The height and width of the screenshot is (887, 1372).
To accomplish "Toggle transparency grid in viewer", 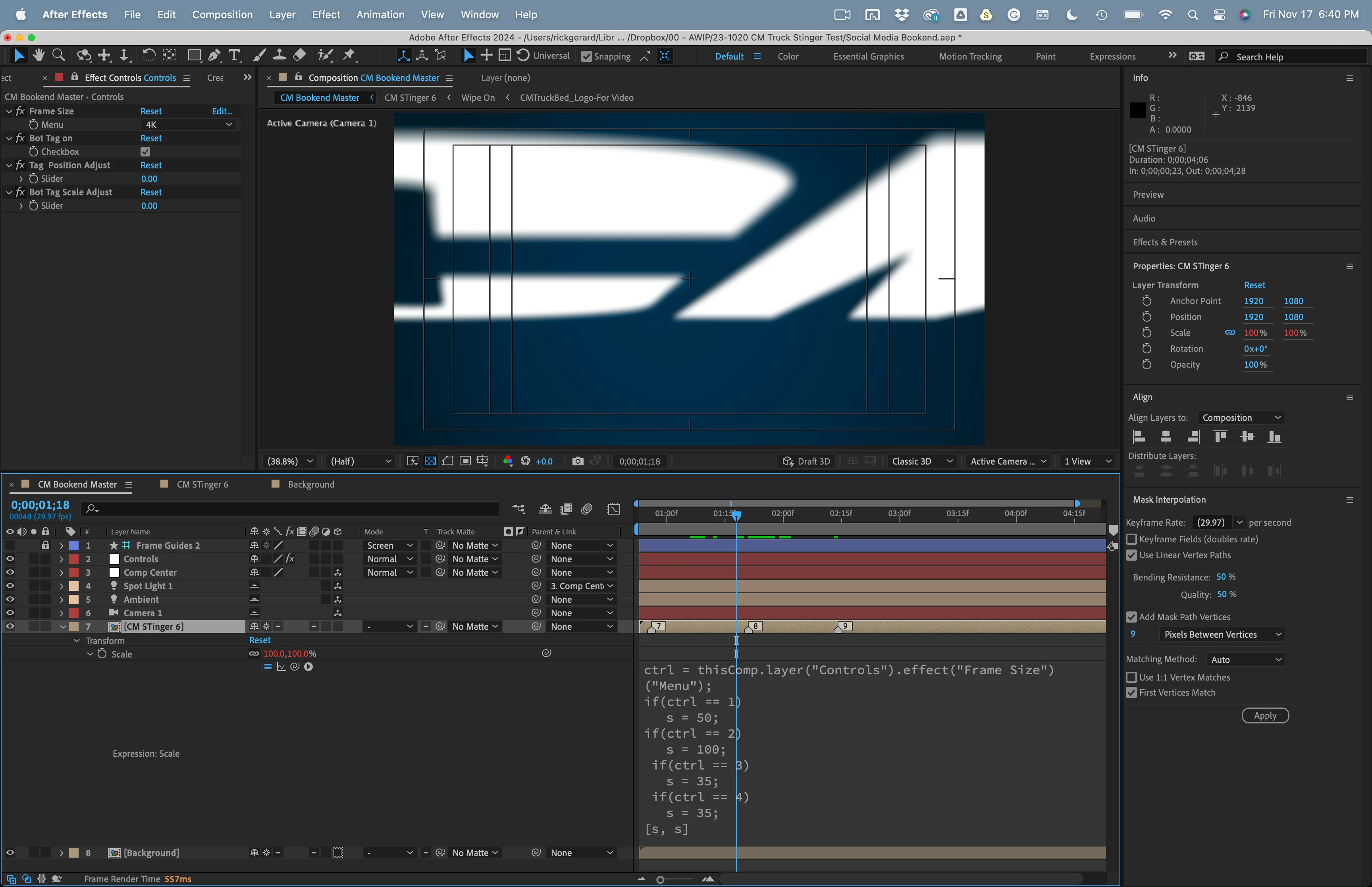I will [x=430, y=461].
